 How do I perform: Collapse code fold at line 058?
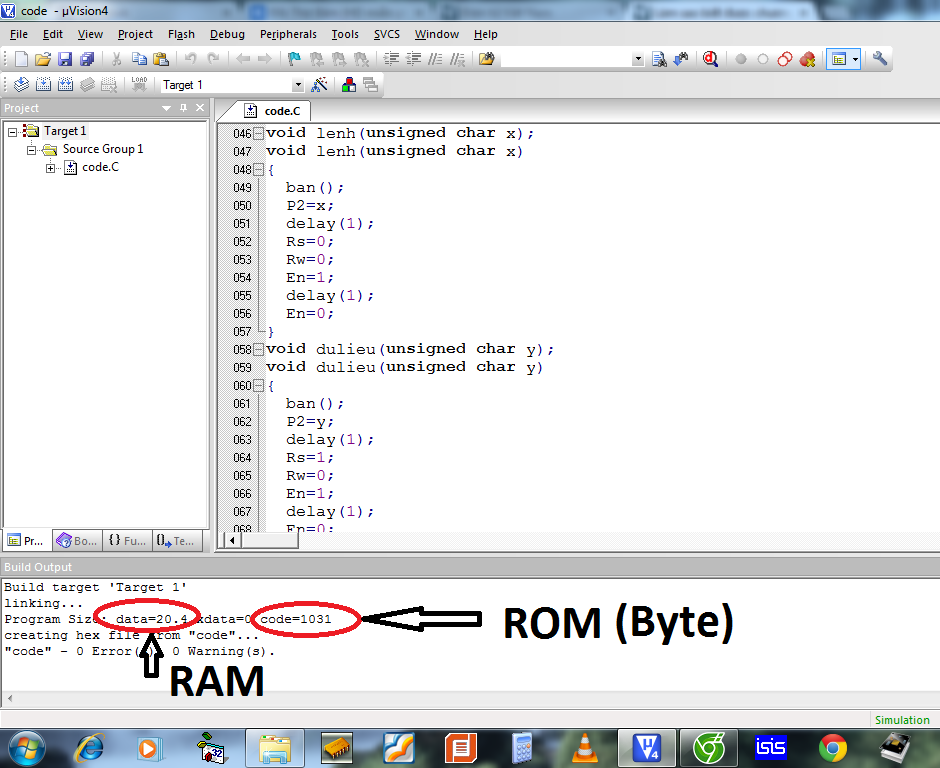[258, 349]
